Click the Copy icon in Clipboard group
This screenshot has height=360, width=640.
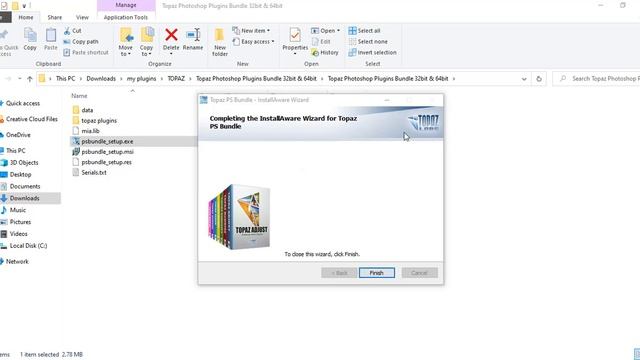tap(30, 39)
